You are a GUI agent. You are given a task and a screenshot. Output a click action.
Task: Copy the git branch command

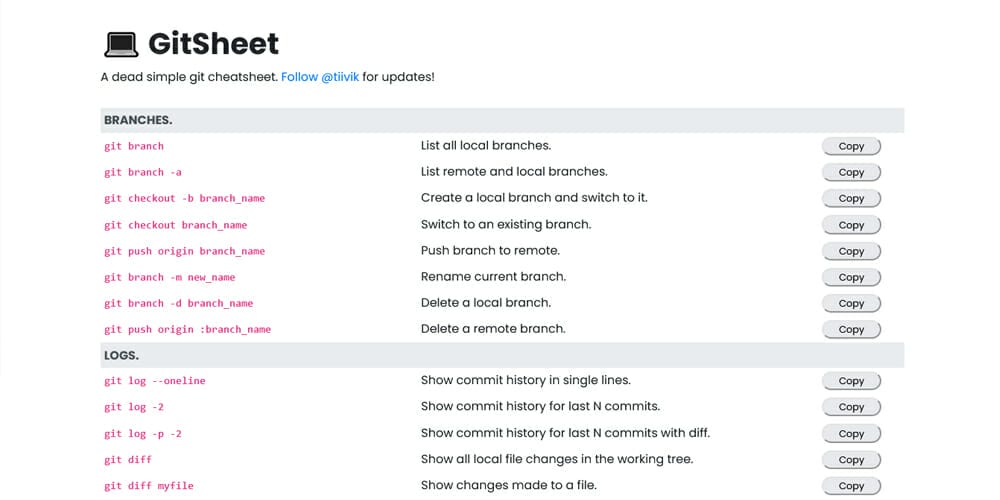coord(851,146)
